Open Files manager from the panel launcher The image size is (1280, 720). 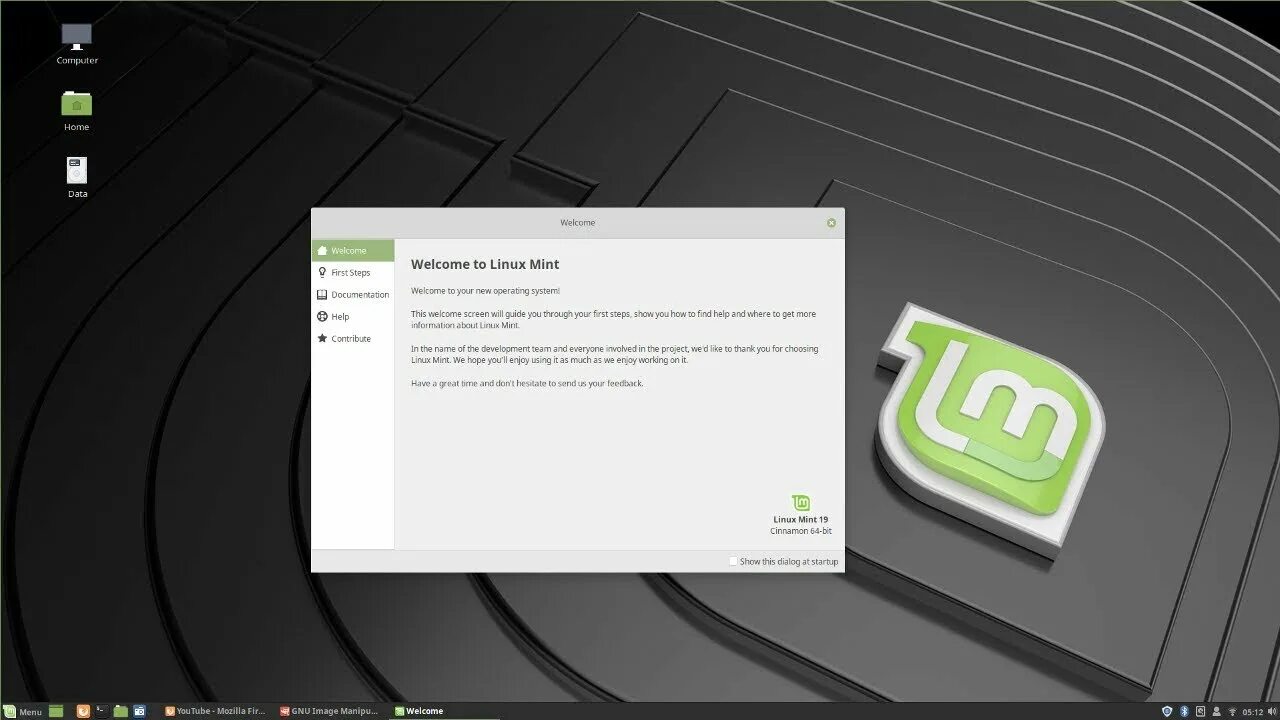tap(120, 711)
